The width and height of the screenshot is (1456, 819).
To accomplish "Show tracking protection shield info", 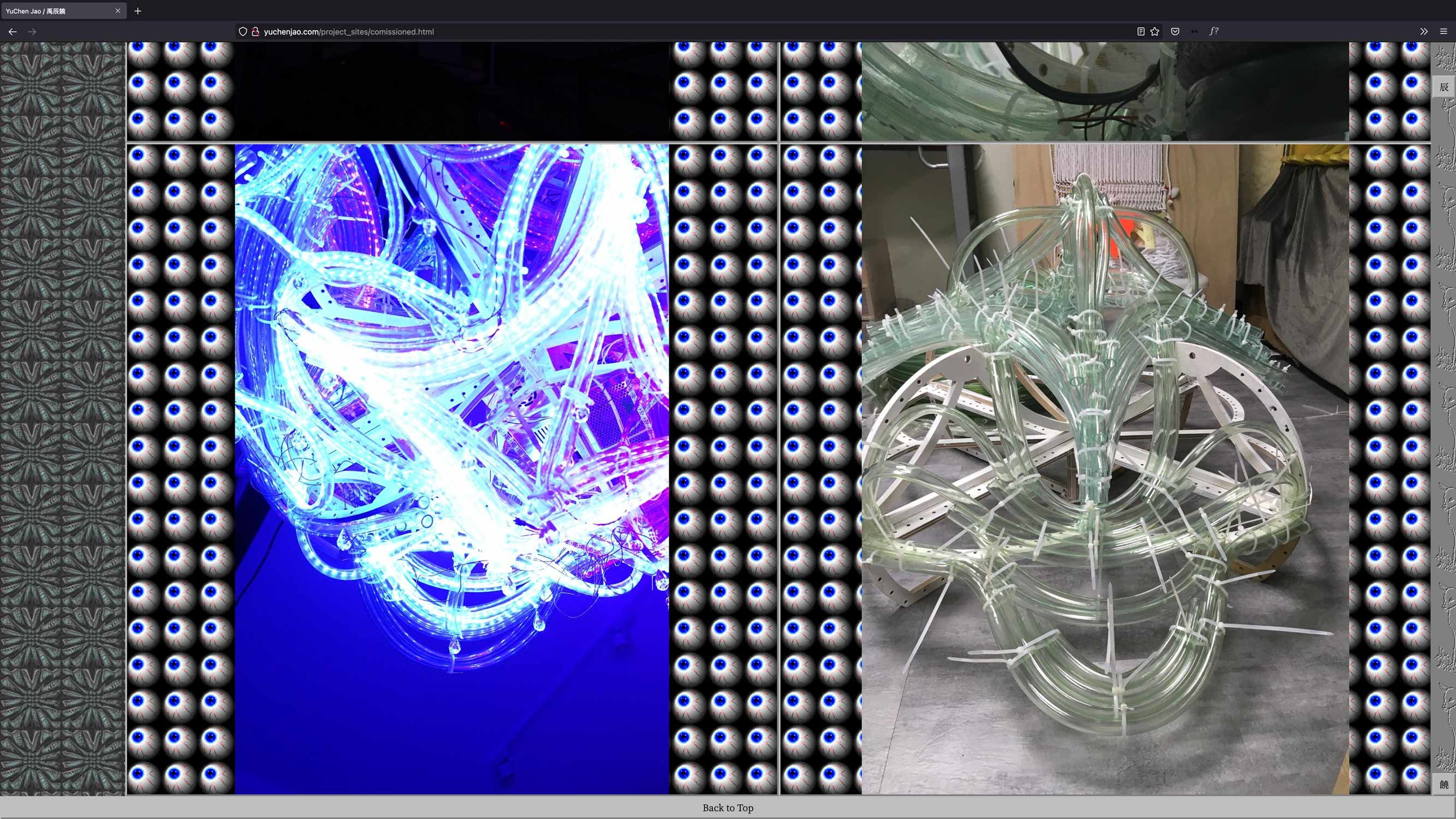I will [242, 32].
